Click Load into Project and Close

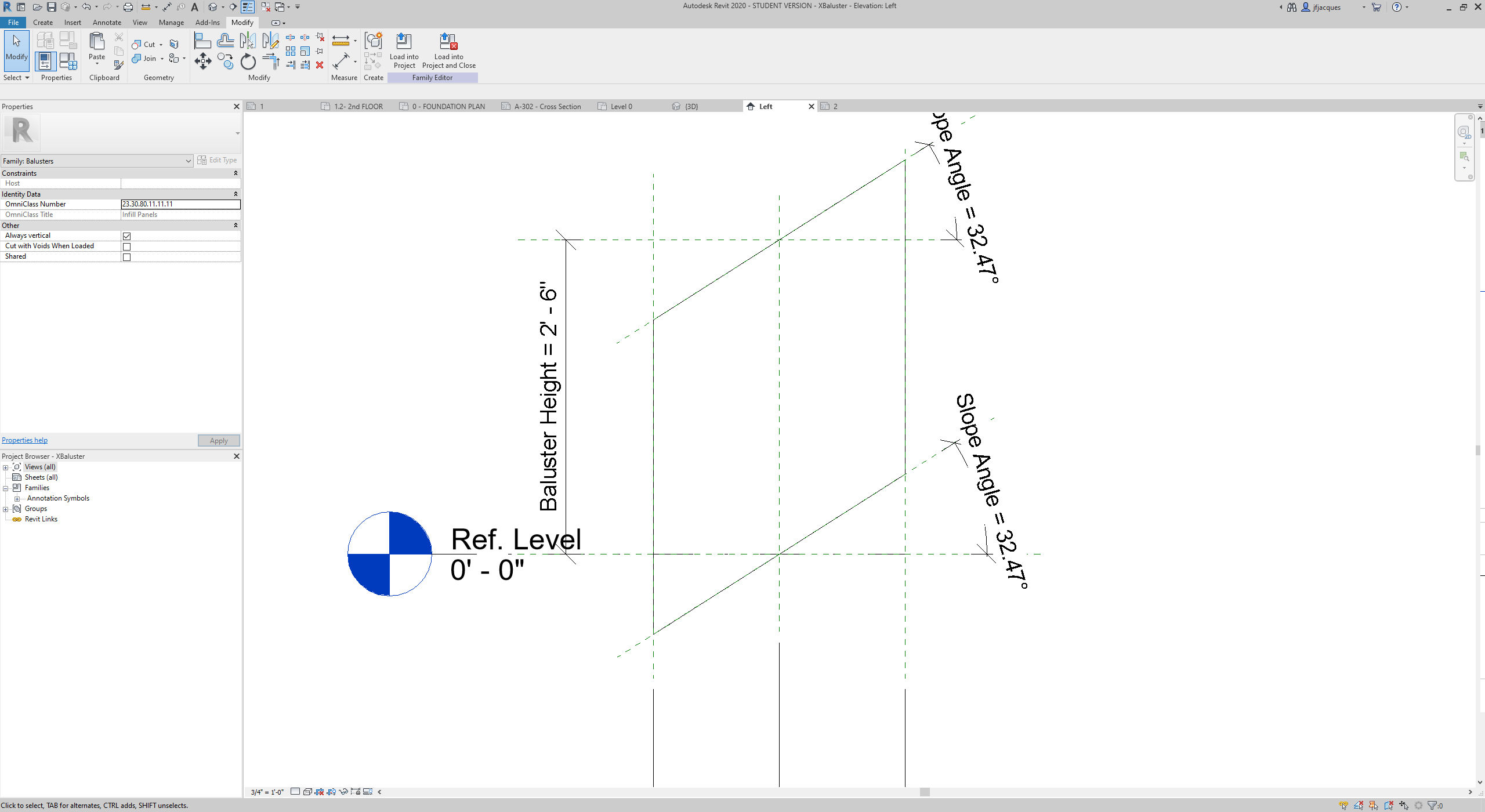pyautogui.click(x=449, y=51)
